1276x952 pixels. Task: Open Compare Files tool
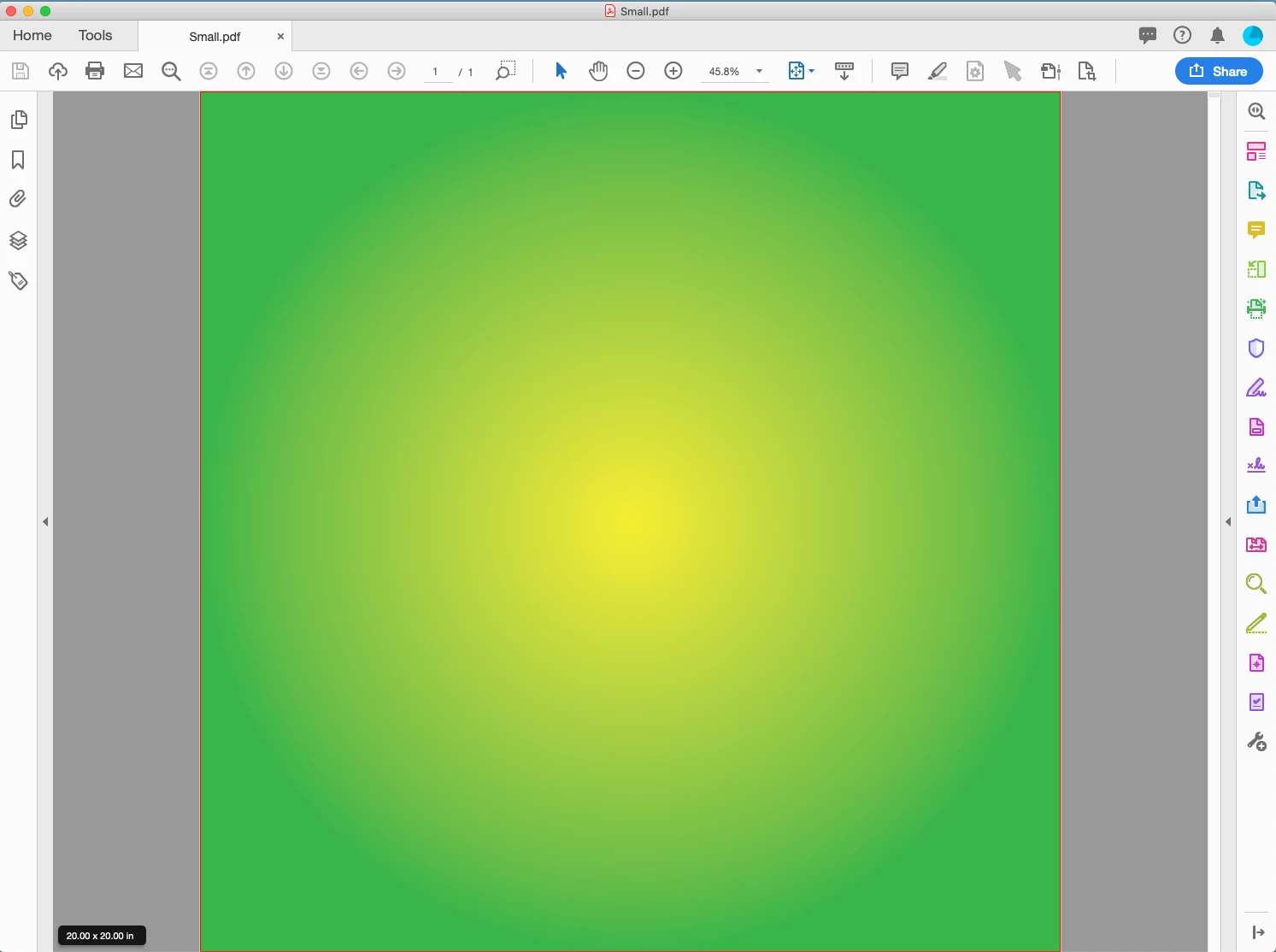click(x=1256, y=544)
